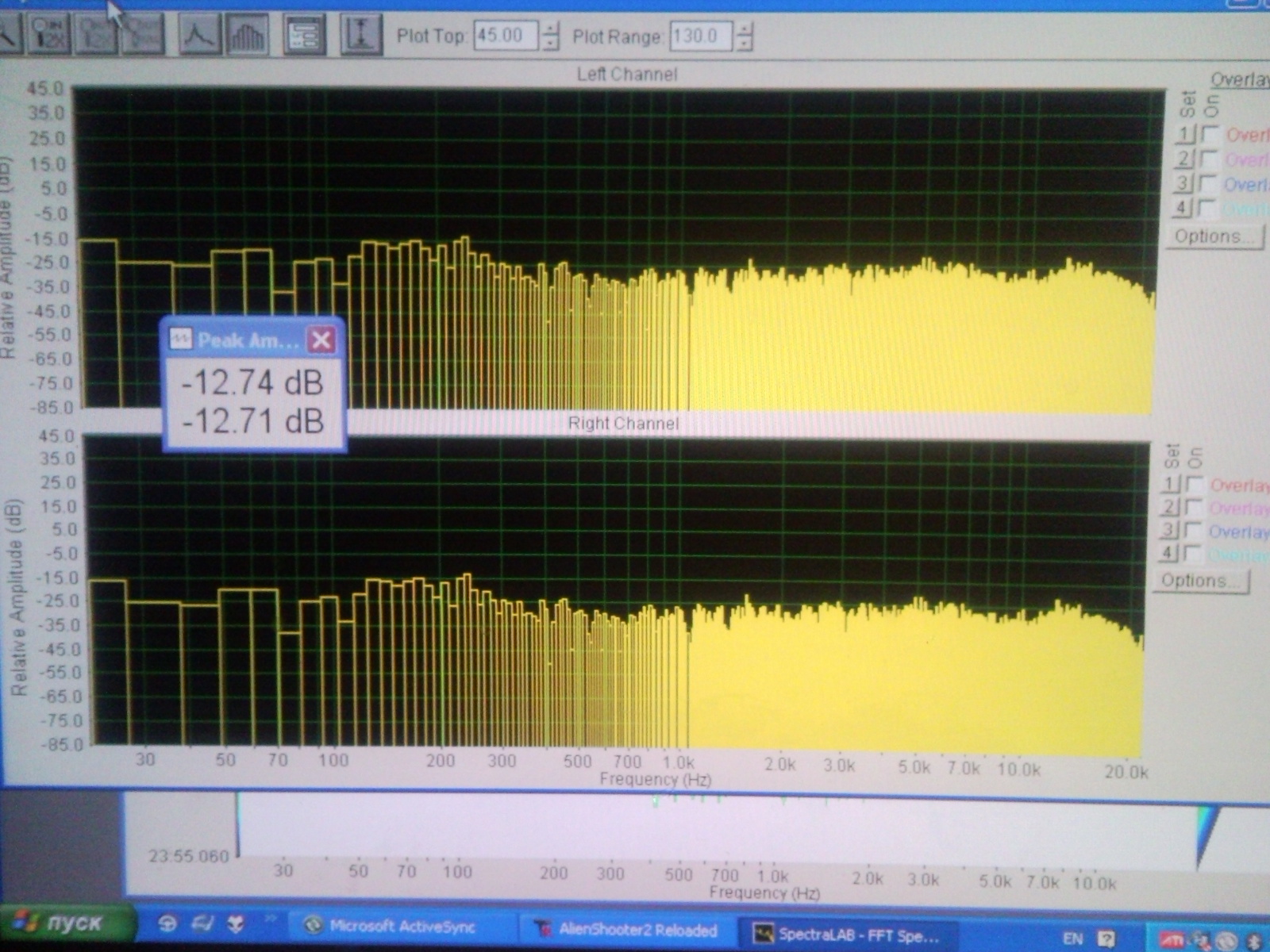Select the bar graph display icon
The image size is (1270, 952).
(x=247, y=36)
